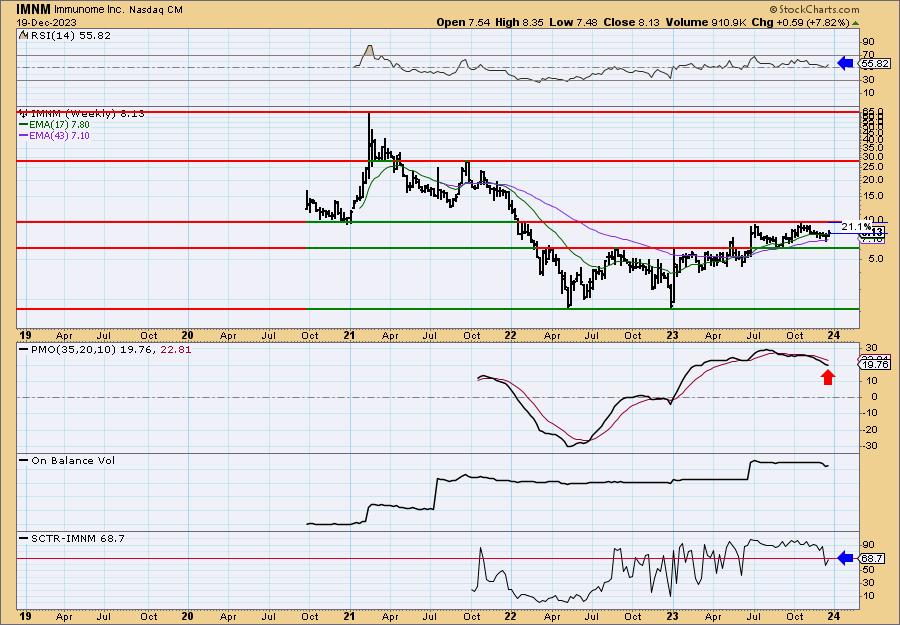This screenshot has width=900, height=625.
Task: Click the IMNM (Weekly) price legend label
Action: (86, 114)
